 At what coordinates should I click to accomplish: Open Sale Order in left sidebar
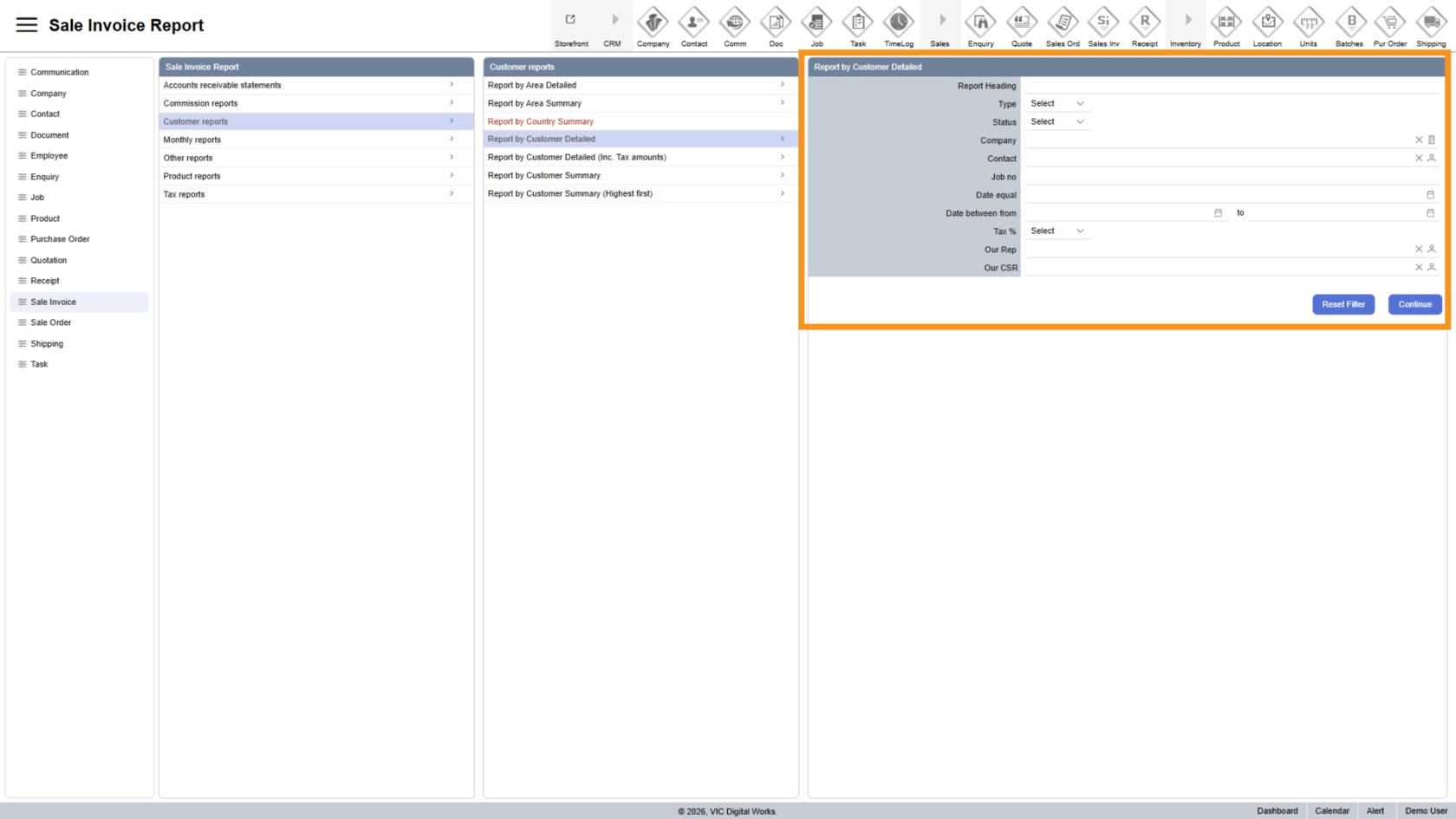coord(51,322)
